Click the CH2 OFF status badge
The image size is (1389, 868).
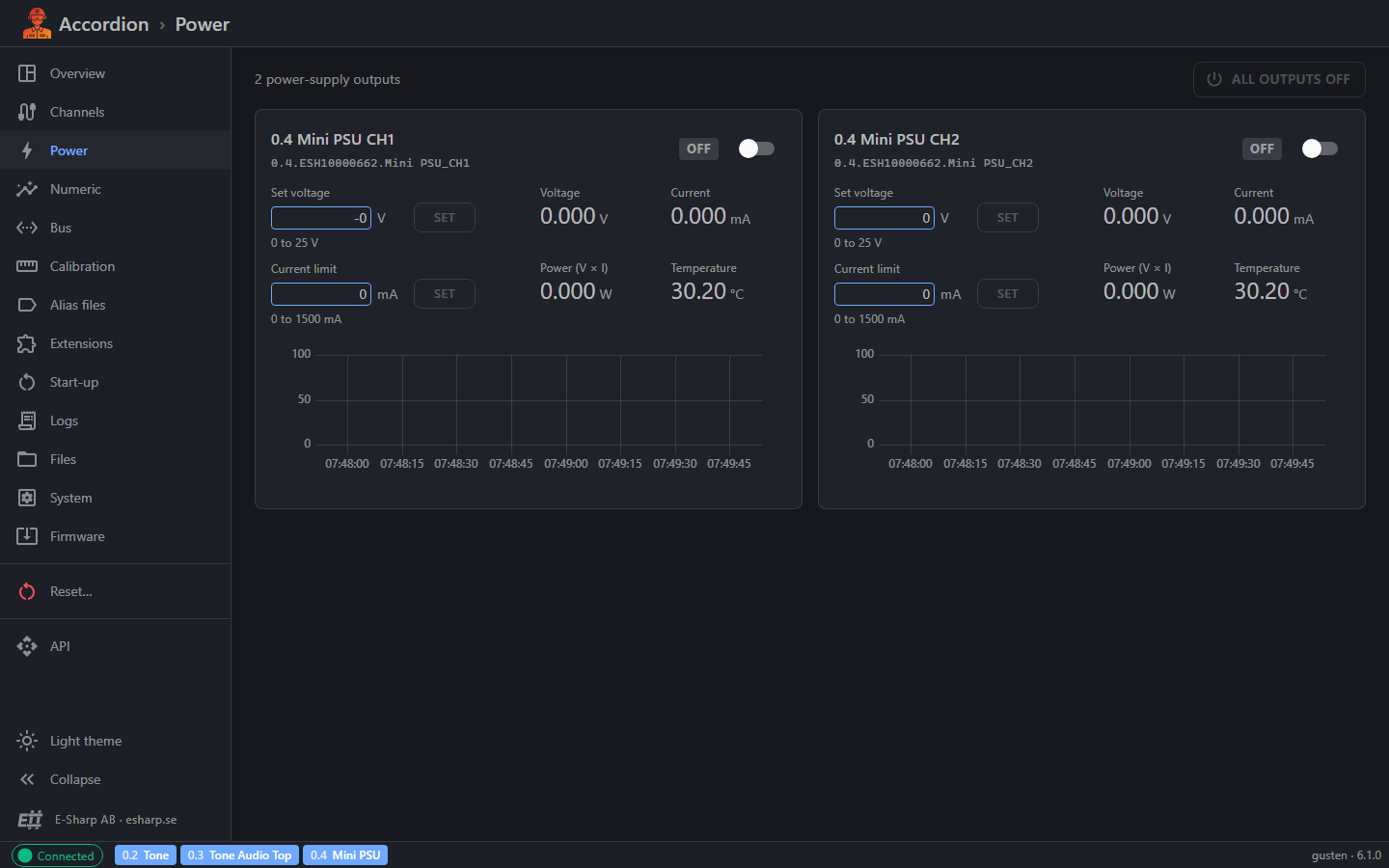coord(1263,149)
